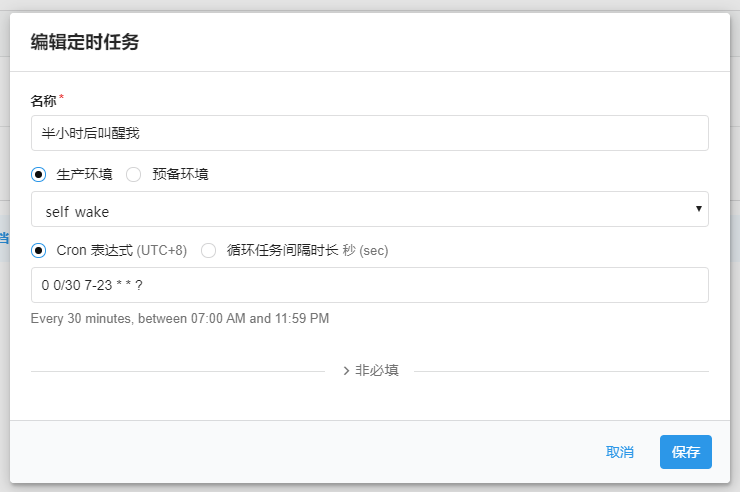Click the Cron 表达式 (UTC+8) label
Viewport: 740px width, 492px height.
pos(121,250)
